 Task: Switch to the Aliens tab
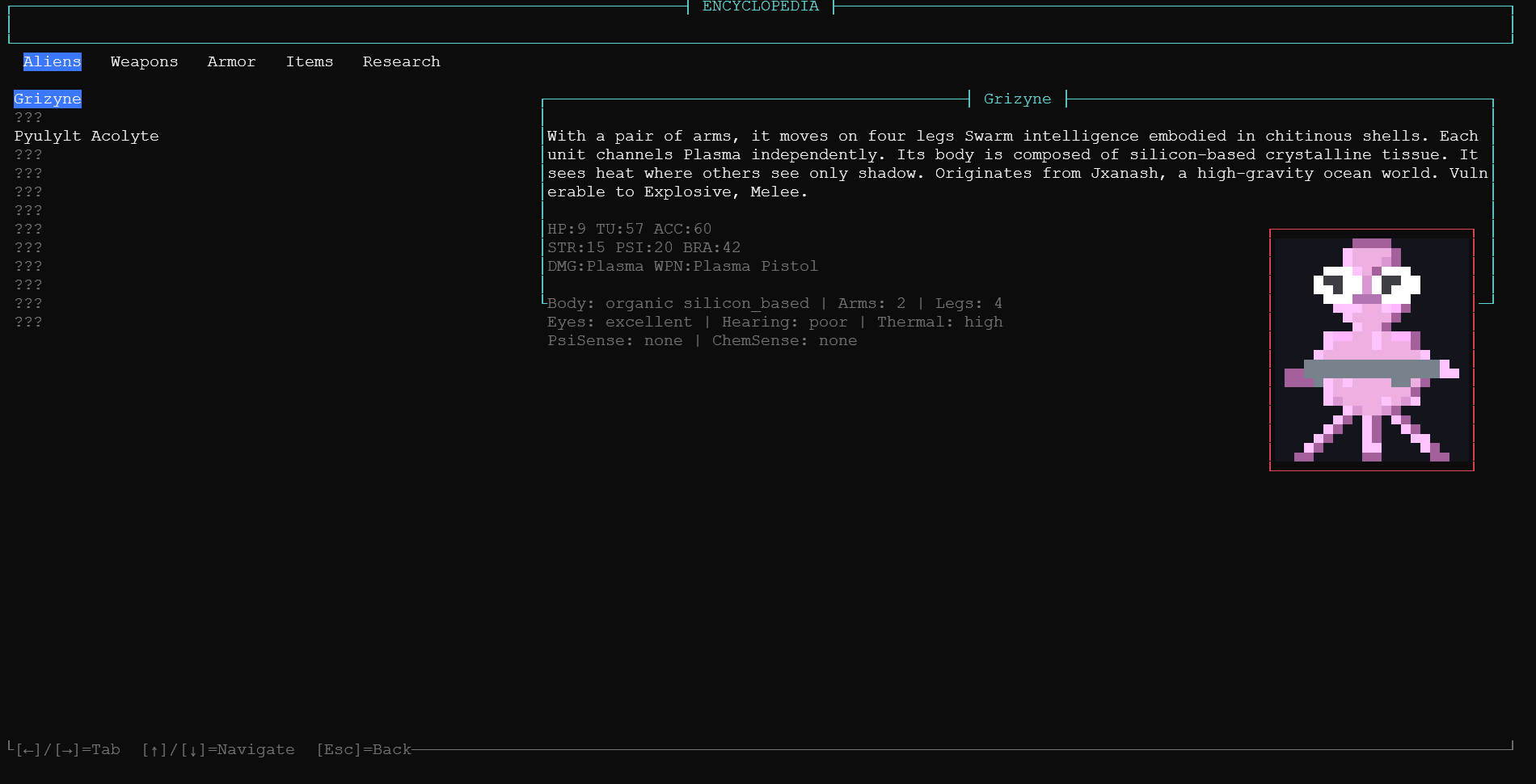pos(53,61)
